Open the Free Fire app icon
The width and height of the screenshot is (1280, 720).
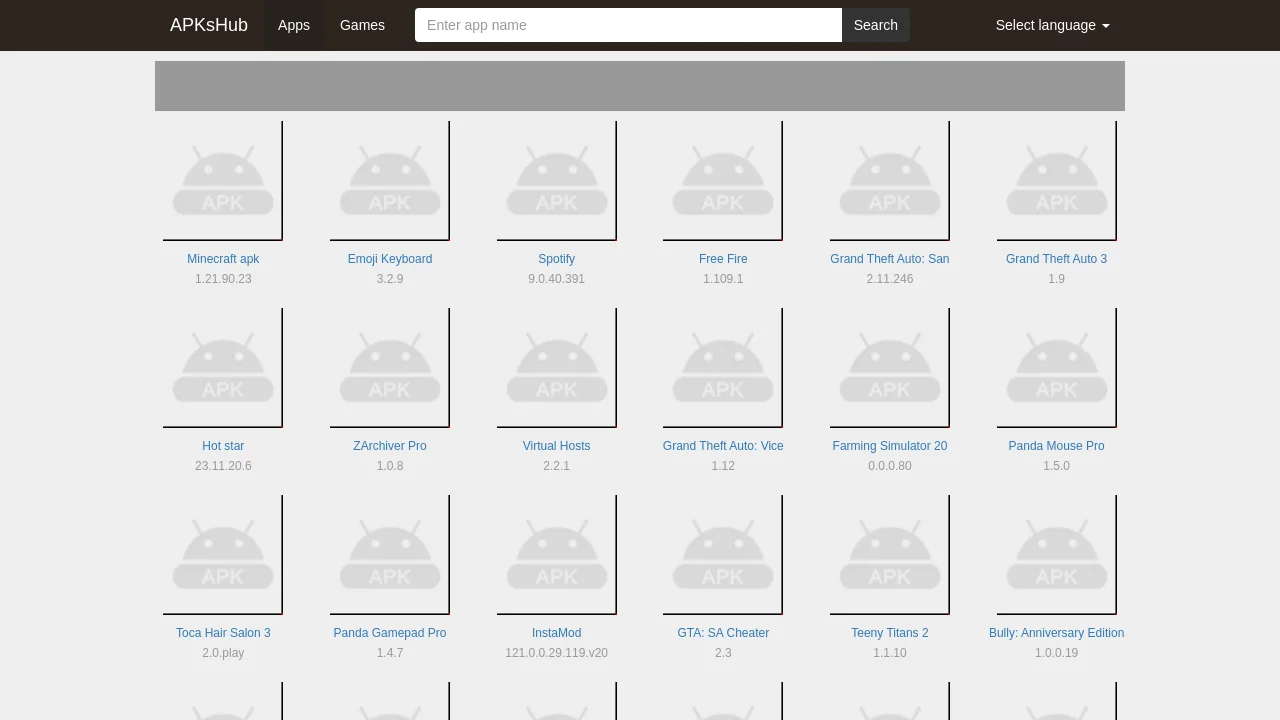click(x=723, y=181)
